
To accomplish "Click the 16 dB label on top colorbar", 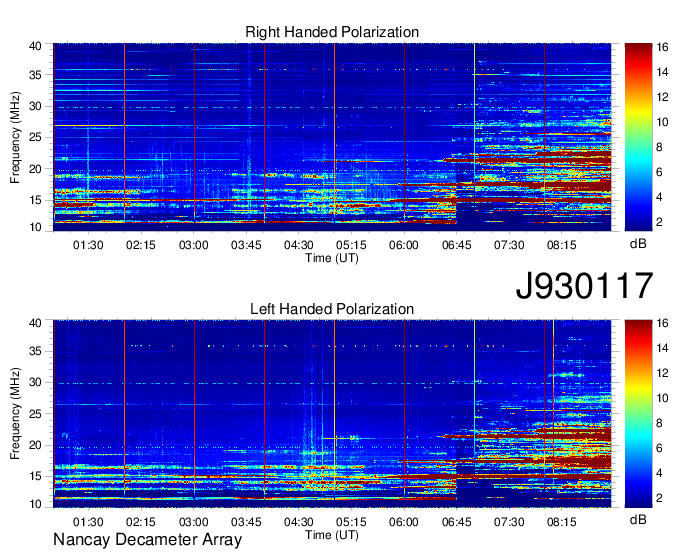I will 662,47.
